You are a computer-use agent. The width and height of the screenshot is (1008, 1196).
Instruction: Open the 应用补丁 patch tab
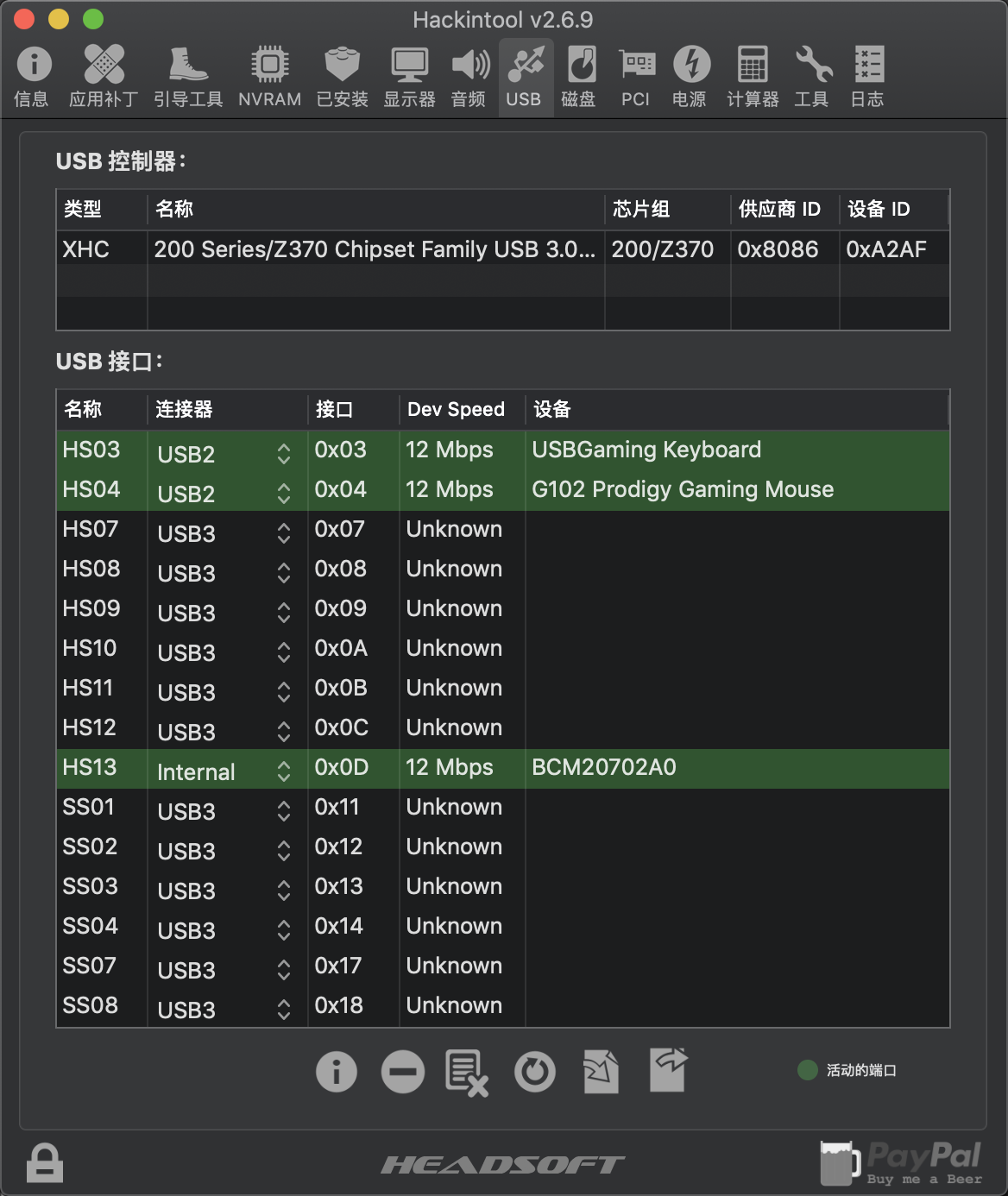[x=104, y=77]
